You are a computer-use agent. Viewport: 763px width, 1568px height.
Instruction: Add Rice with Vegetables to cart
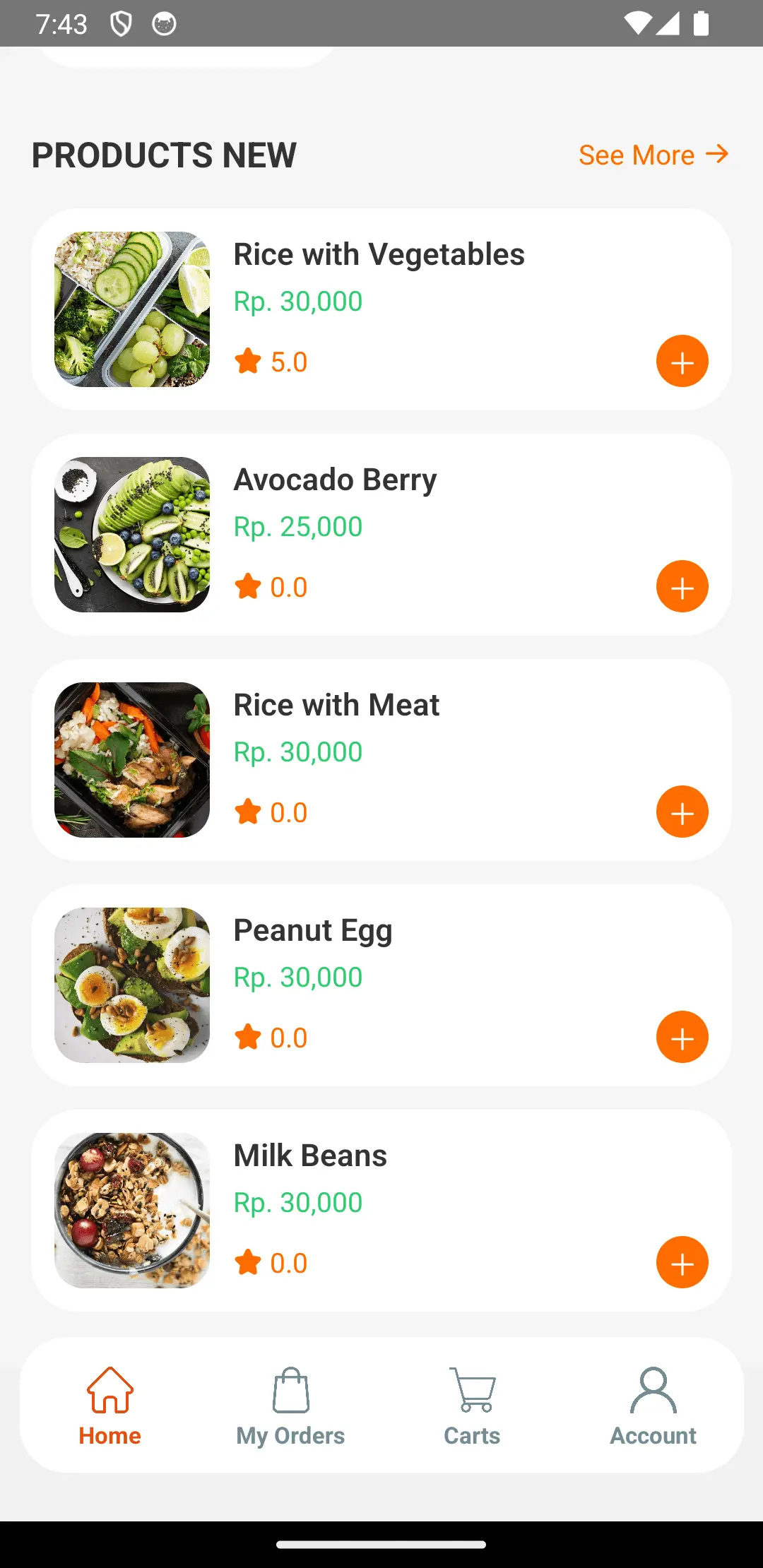coord(682,361)
